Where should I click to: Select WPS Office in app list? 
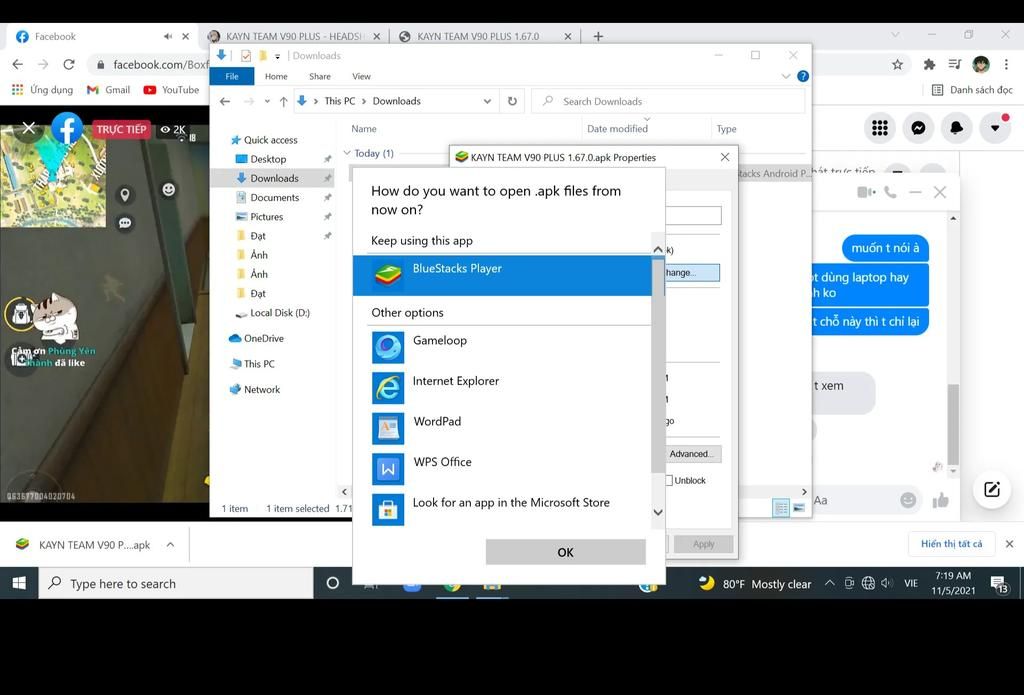point(502,469)
